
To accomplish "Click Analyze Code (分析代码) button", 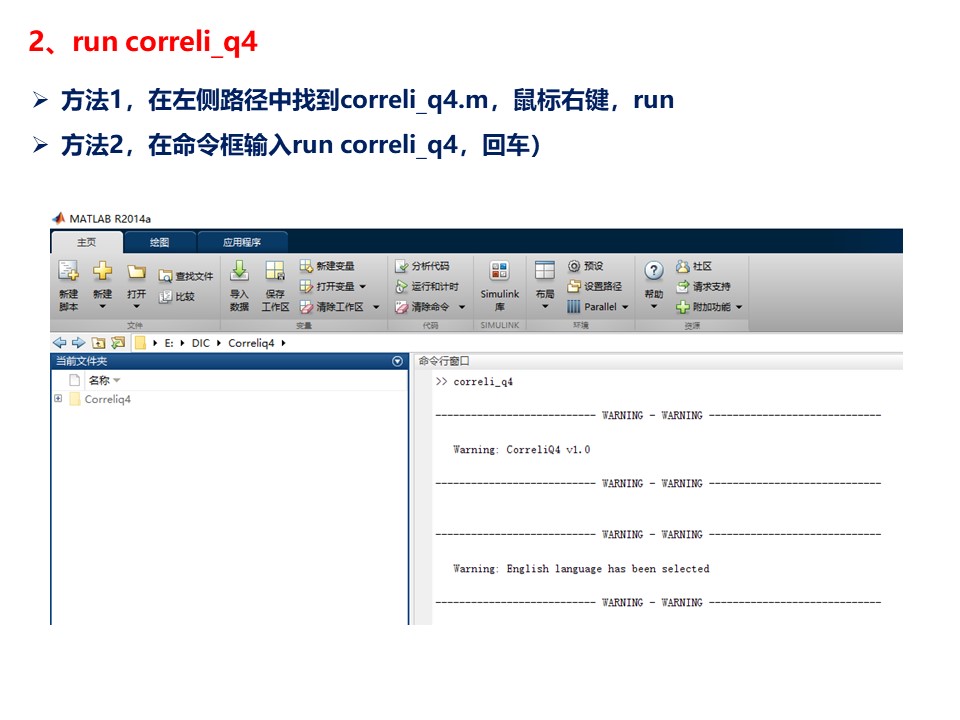I will [x=422, y=266].
